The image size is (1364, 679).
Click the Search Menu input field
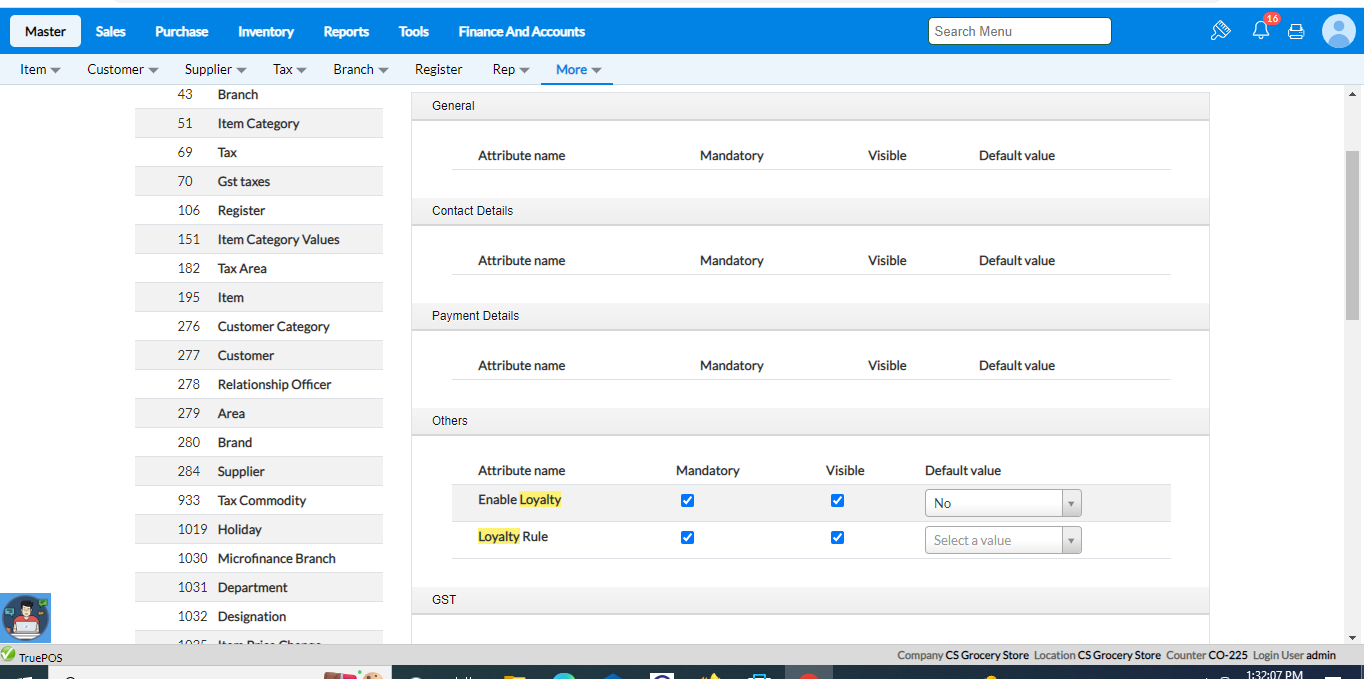pyautogui.click(x=1019, y=31)
